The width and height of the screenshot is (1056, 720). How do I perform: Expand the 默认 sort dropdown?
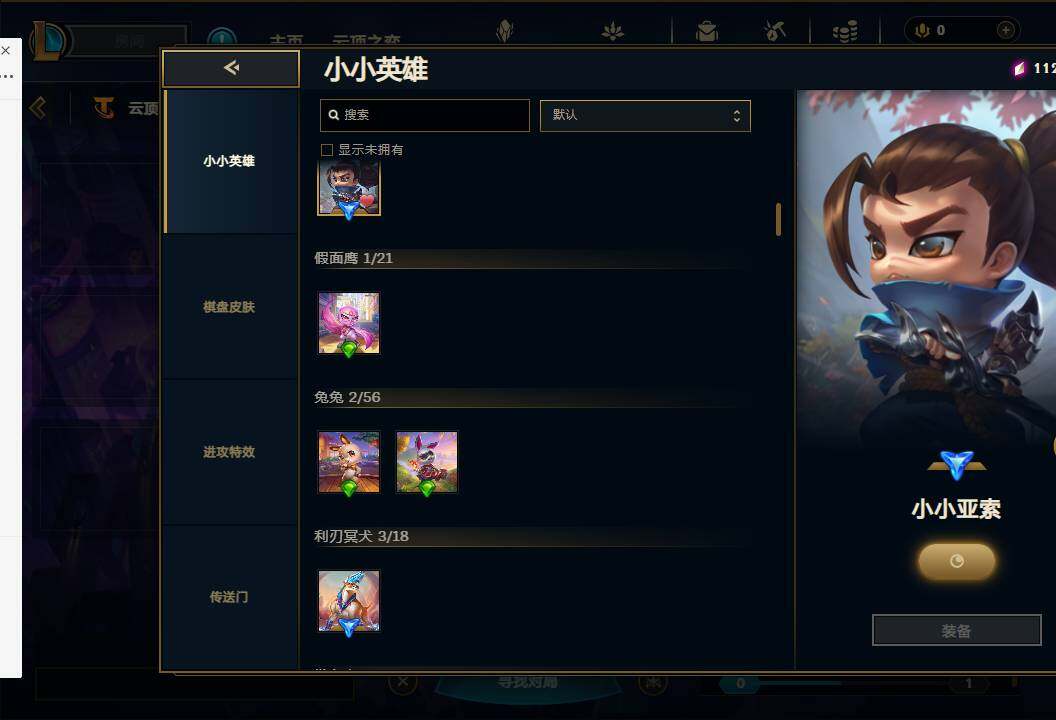click(645, 116)
